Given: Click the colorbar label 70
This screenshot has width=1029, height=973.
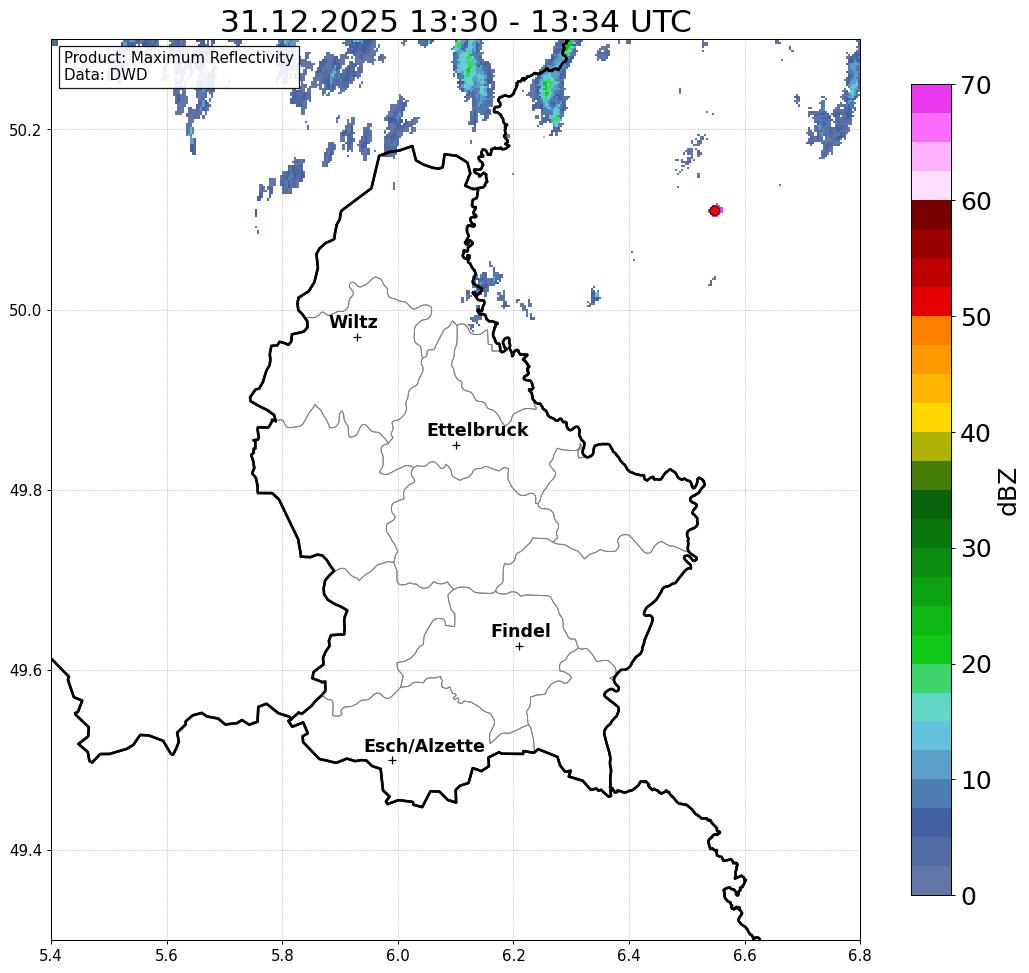Looking at the screenshot, I should coord(976,85).
